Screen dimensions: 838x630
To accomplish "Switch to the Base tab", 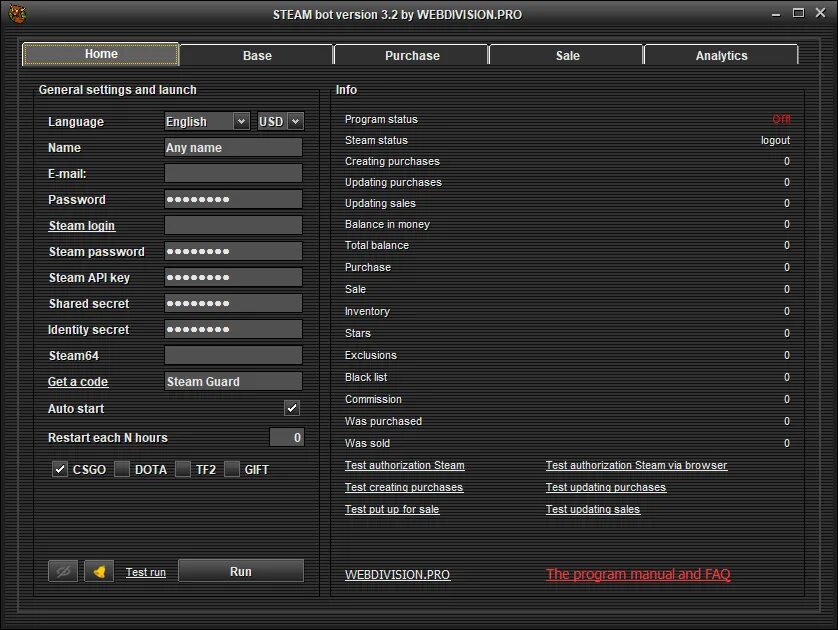I will (x=257, y=55).
